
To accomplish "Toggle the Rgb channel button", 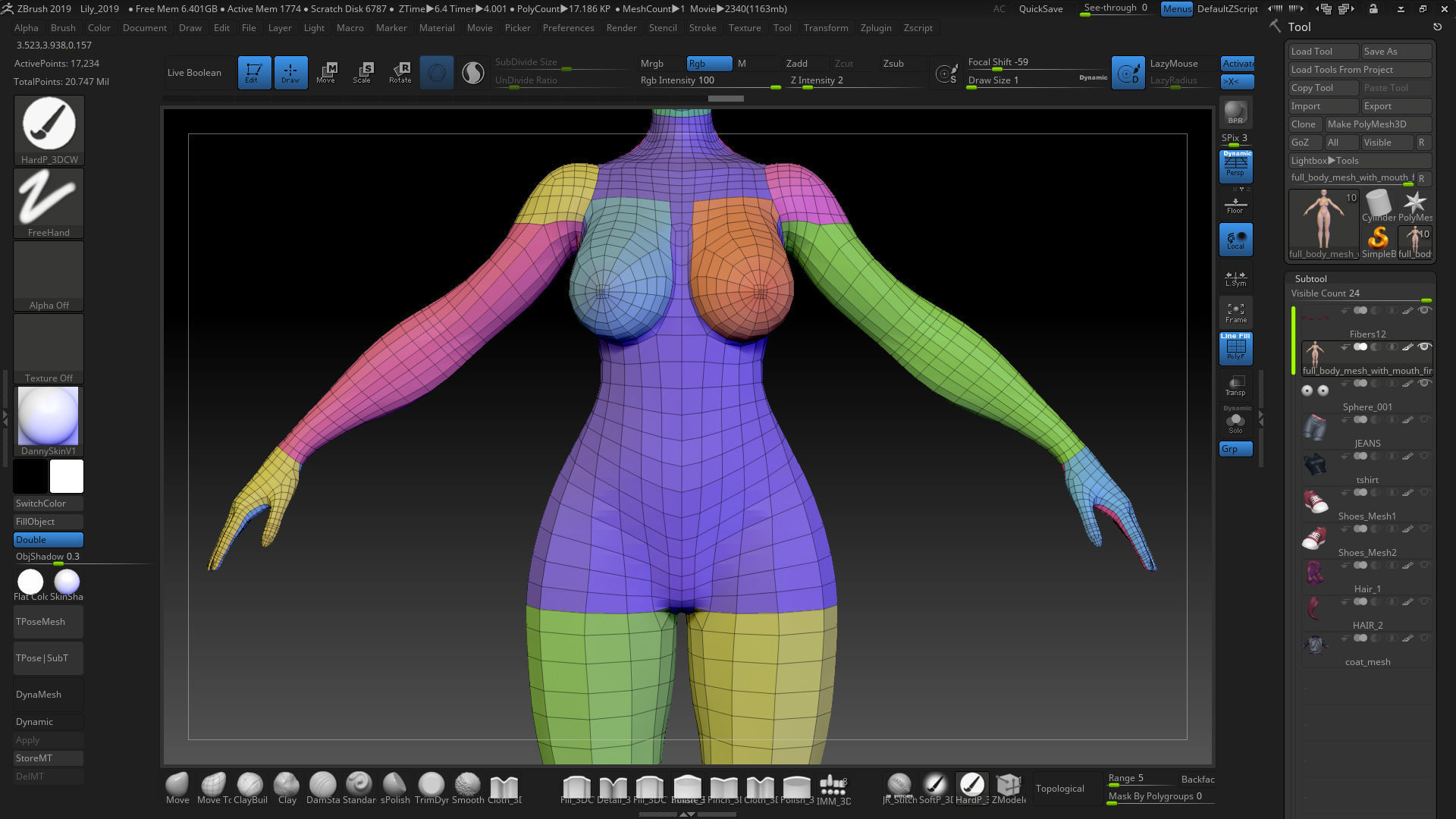I will coord(709,64).
